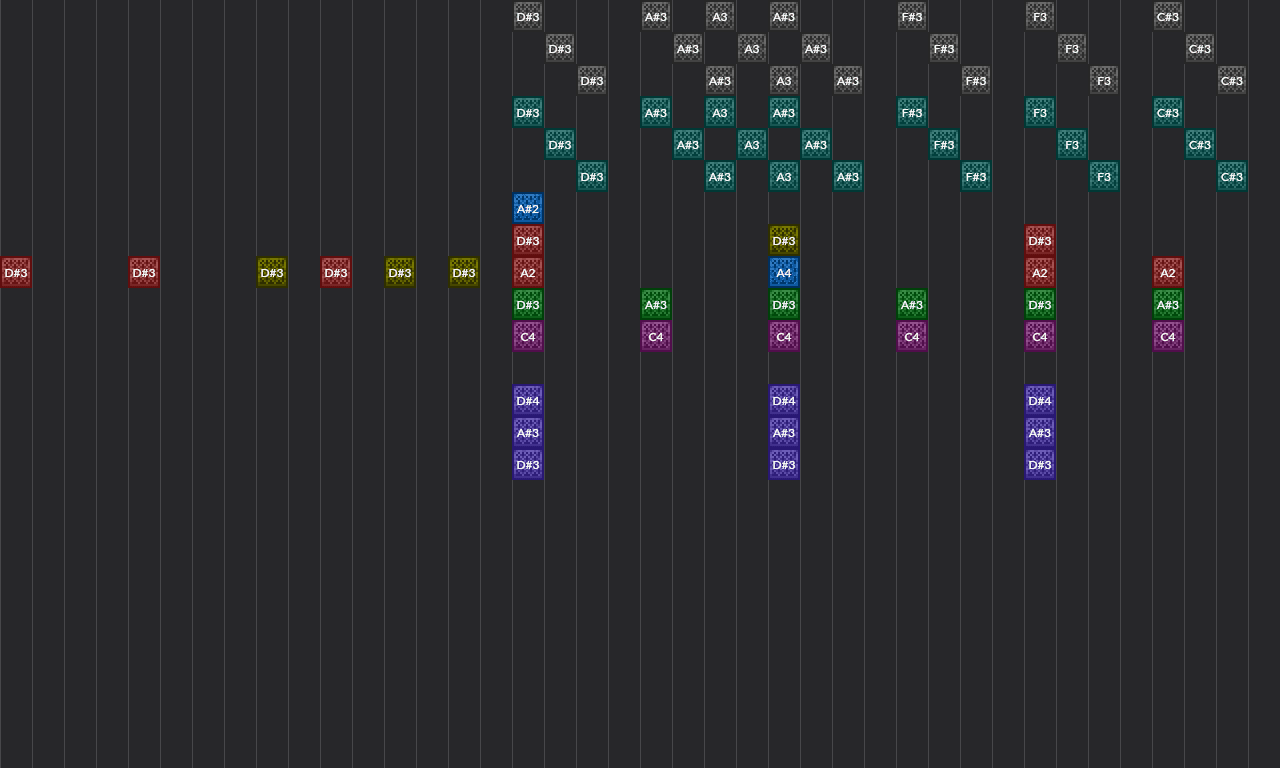Select teal D#3 in lowest teal row
Viewport: 1280px width, 768px height.
(x=592, y=176)
